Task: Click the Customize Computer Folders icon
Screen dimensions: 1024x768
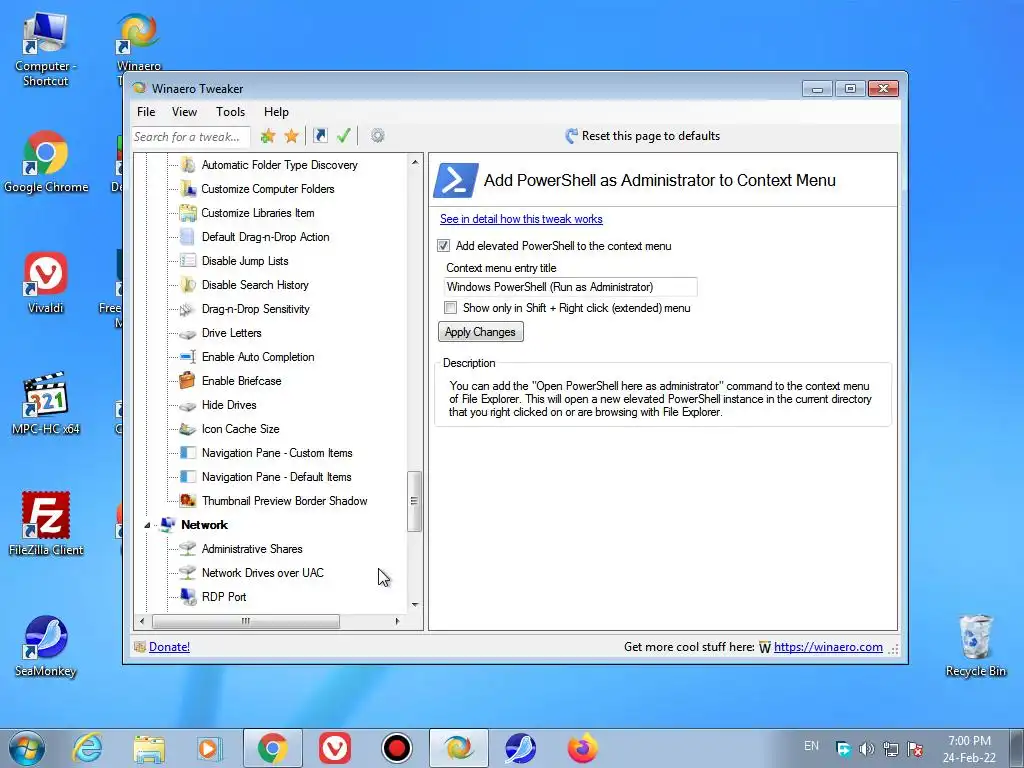Action: point(188,189)
